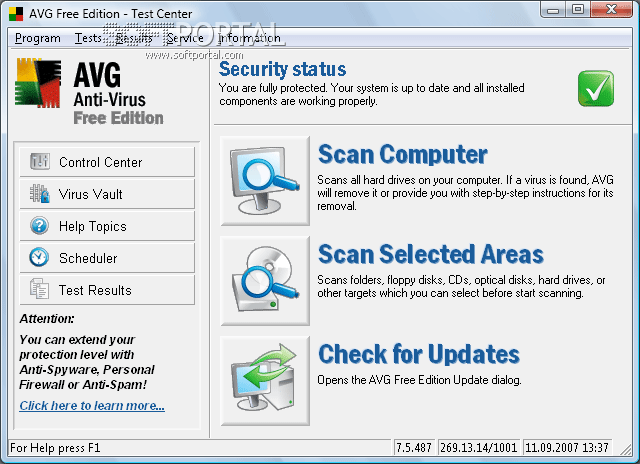Click the date 11.09.2007 13:37 in status bar

(567, 448)
